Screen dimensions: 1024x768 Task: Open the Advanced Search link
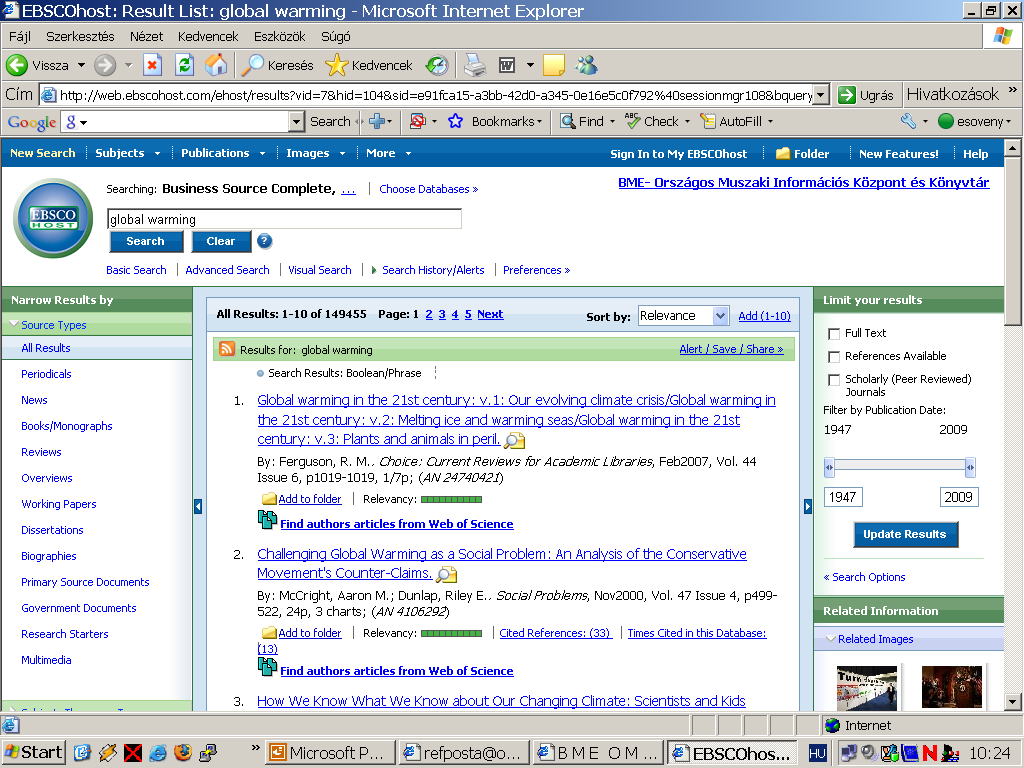(x=227, y=270)
